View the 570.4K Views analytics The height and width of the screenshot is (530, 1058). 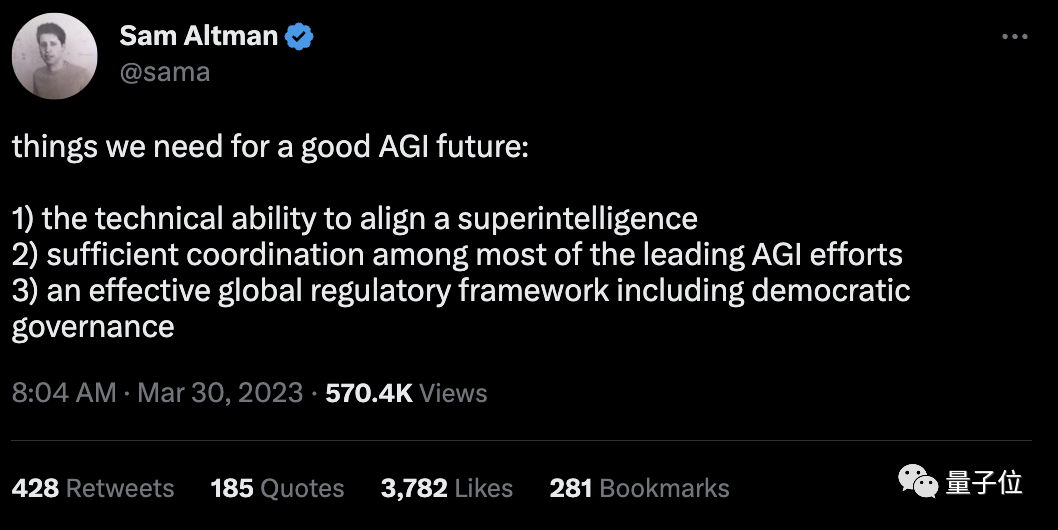(406, 393)
